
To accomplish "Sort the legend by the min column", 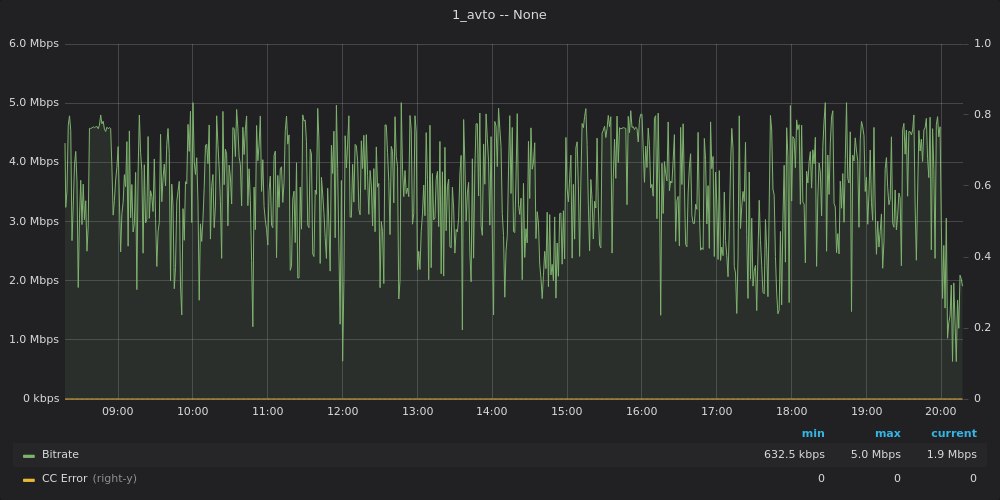I will (x=813, y=434).
